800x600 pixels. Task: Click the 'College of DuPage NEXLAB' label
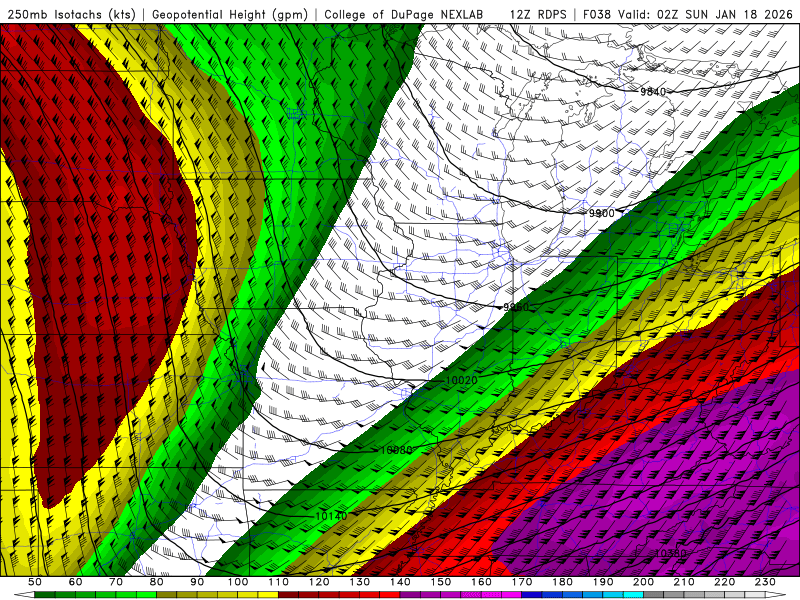[404, 15]
